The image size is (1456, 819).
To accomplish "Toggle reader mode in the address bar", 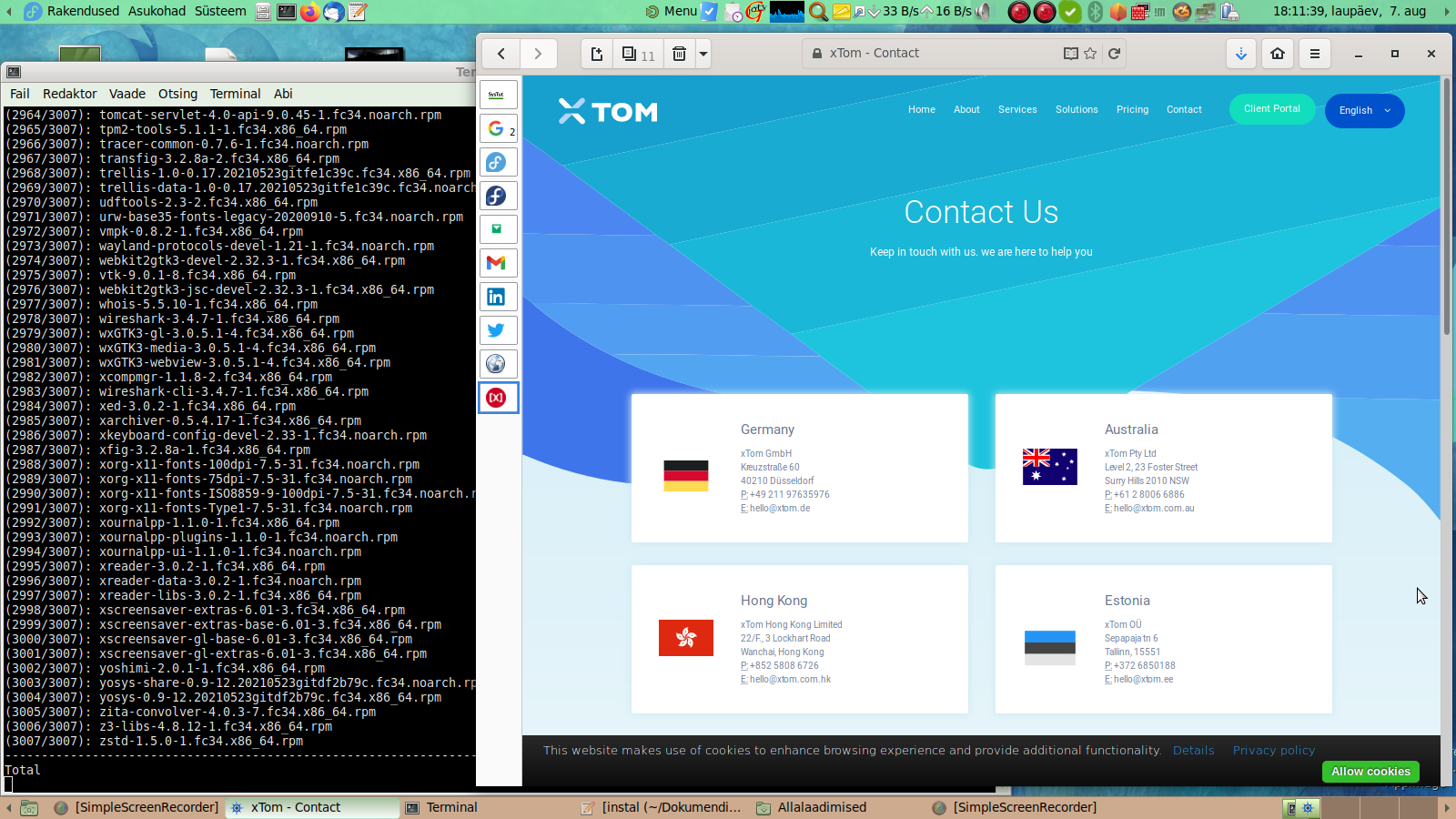I will [x=1071, y=54].
